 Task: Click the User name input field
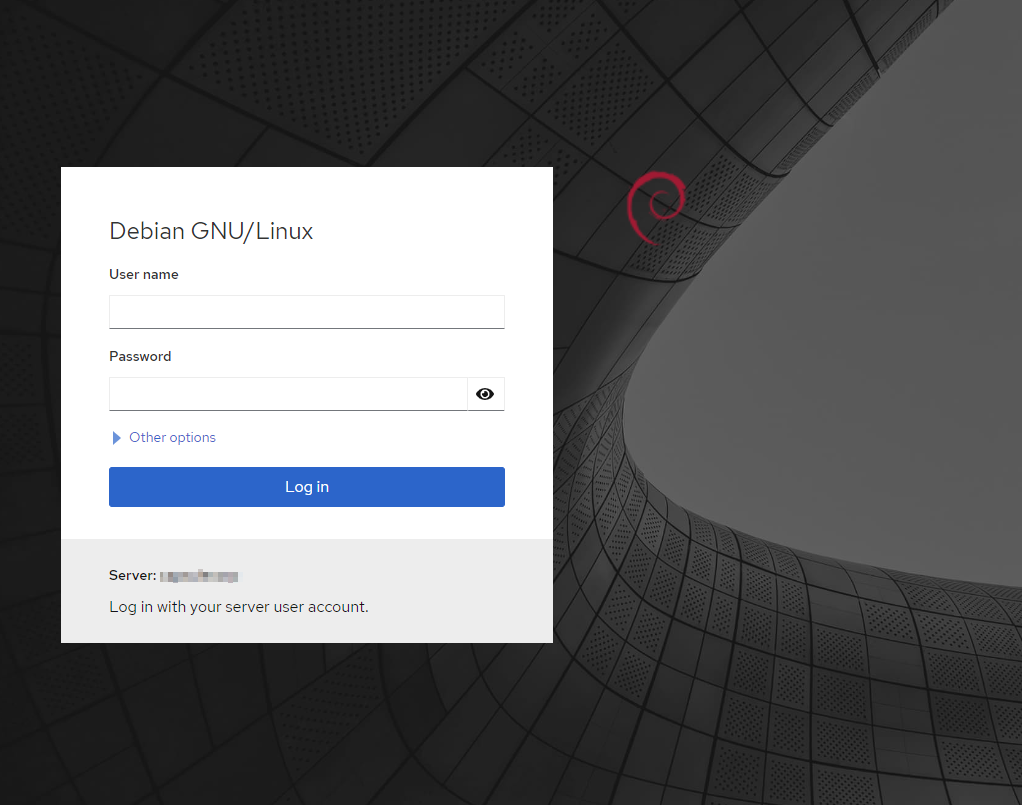point(306,312)
